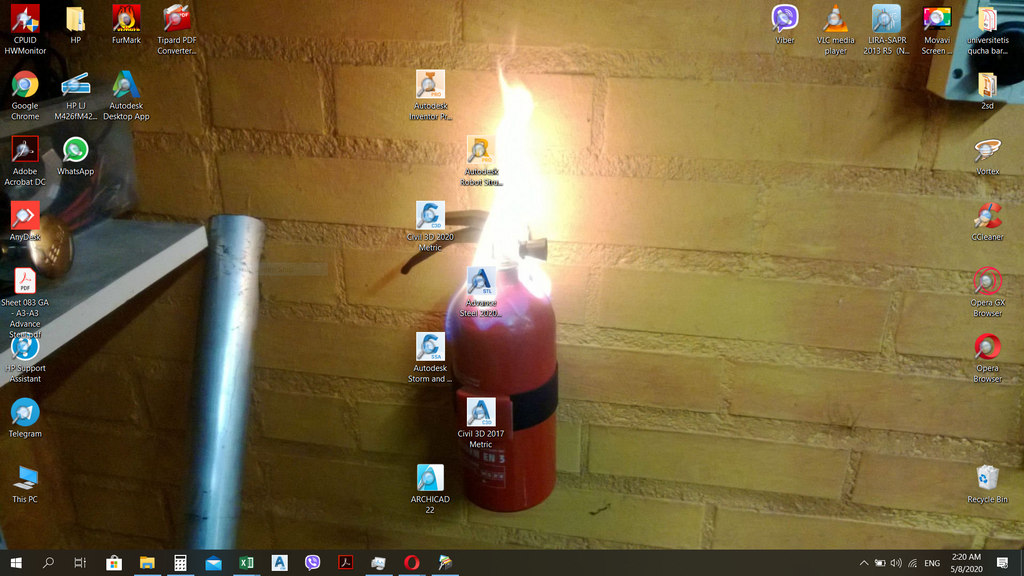Screen dimensions: 1024x576
Task: Open Viber desktop shortcut
Action: coord(784,25)
